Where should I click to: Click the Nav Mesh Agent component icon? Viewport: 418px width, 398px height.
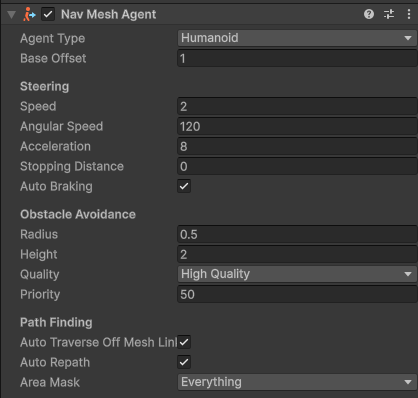[29, 14]
